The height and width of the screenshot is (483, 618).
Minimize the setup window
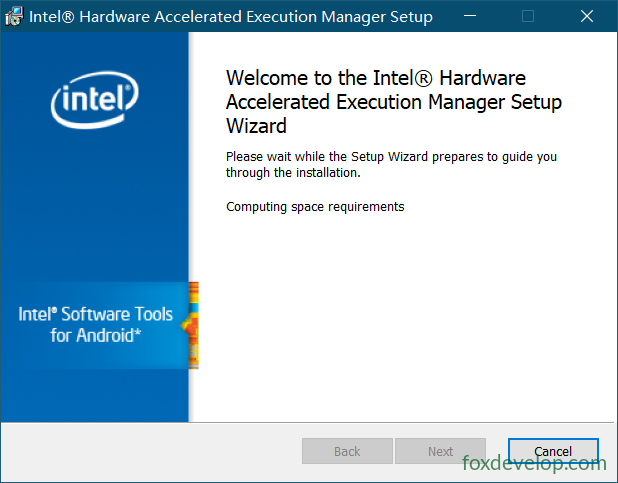(470, 16)
